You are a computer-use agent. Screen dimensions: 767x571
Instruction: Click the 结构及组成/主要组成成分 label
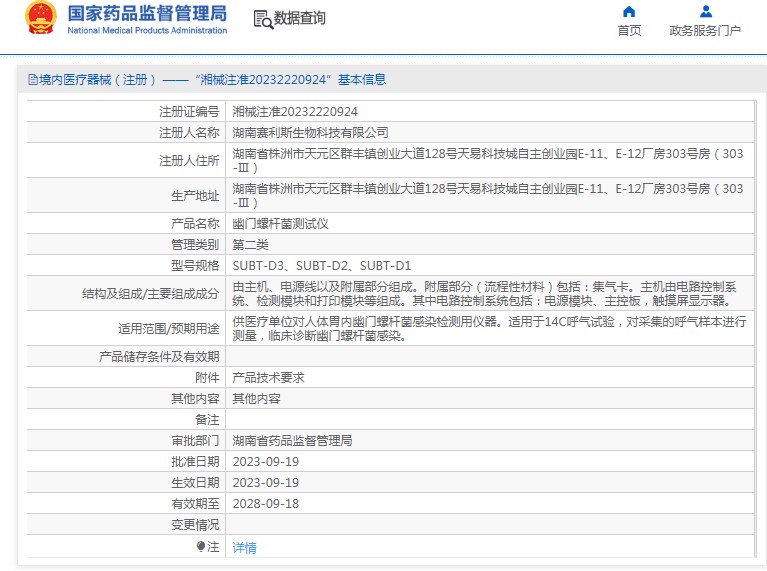pos(151,294)
